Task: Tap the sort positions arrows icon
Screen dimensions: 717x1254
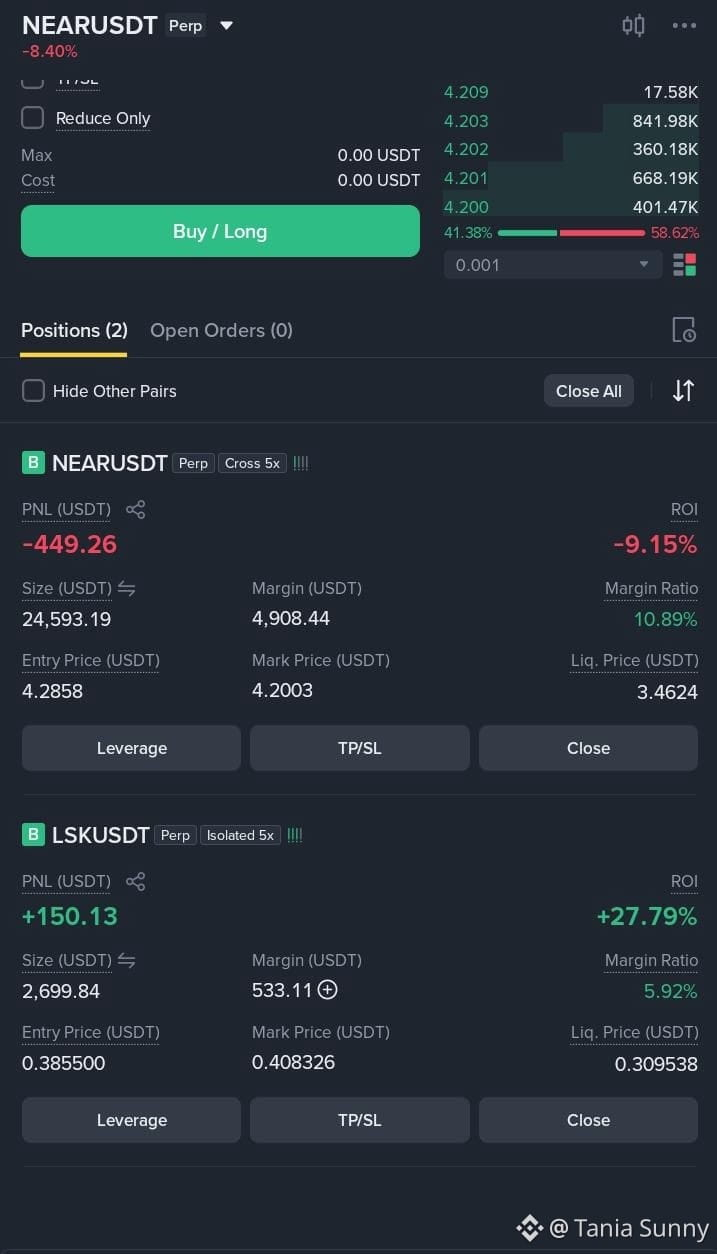Action: point(683,391)
